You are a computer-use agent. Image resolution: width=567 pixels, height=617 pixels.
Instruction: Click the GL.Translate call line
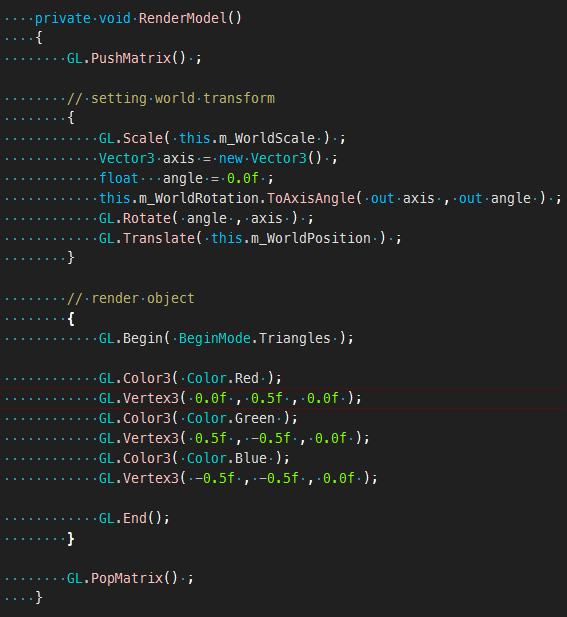point(250,238)
